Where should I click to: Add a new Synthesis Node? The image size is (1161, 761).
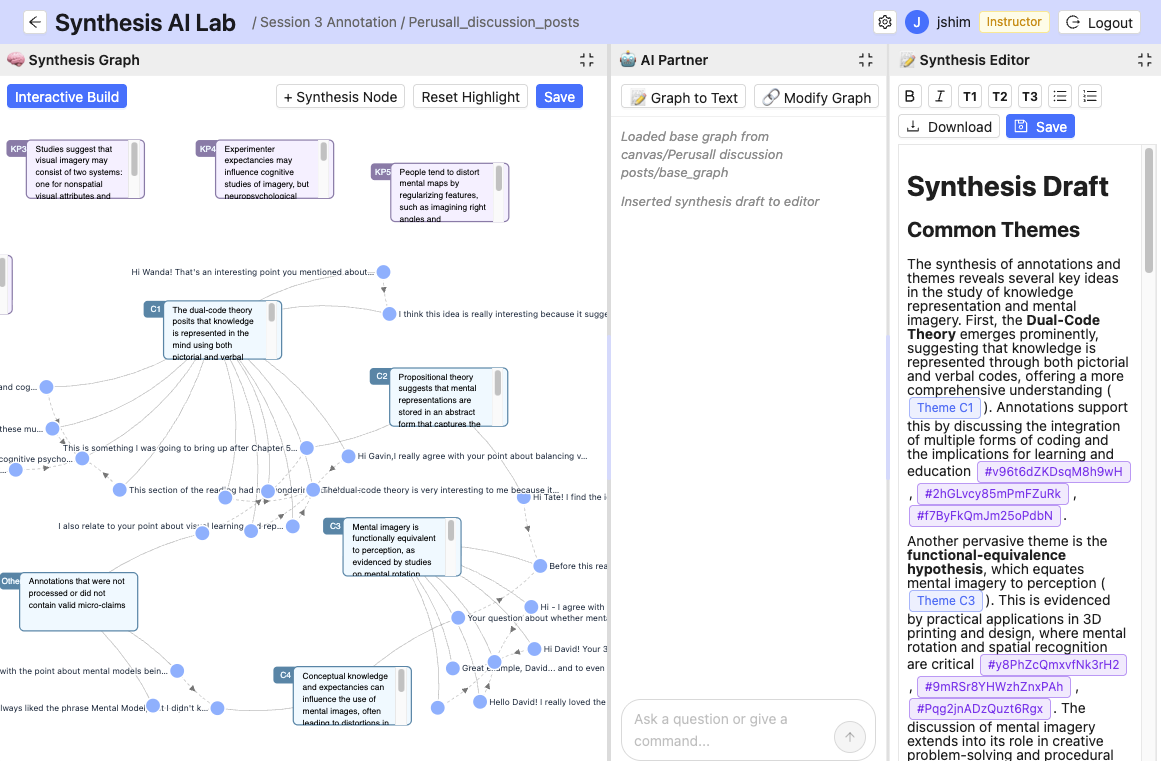coord(341,97)
